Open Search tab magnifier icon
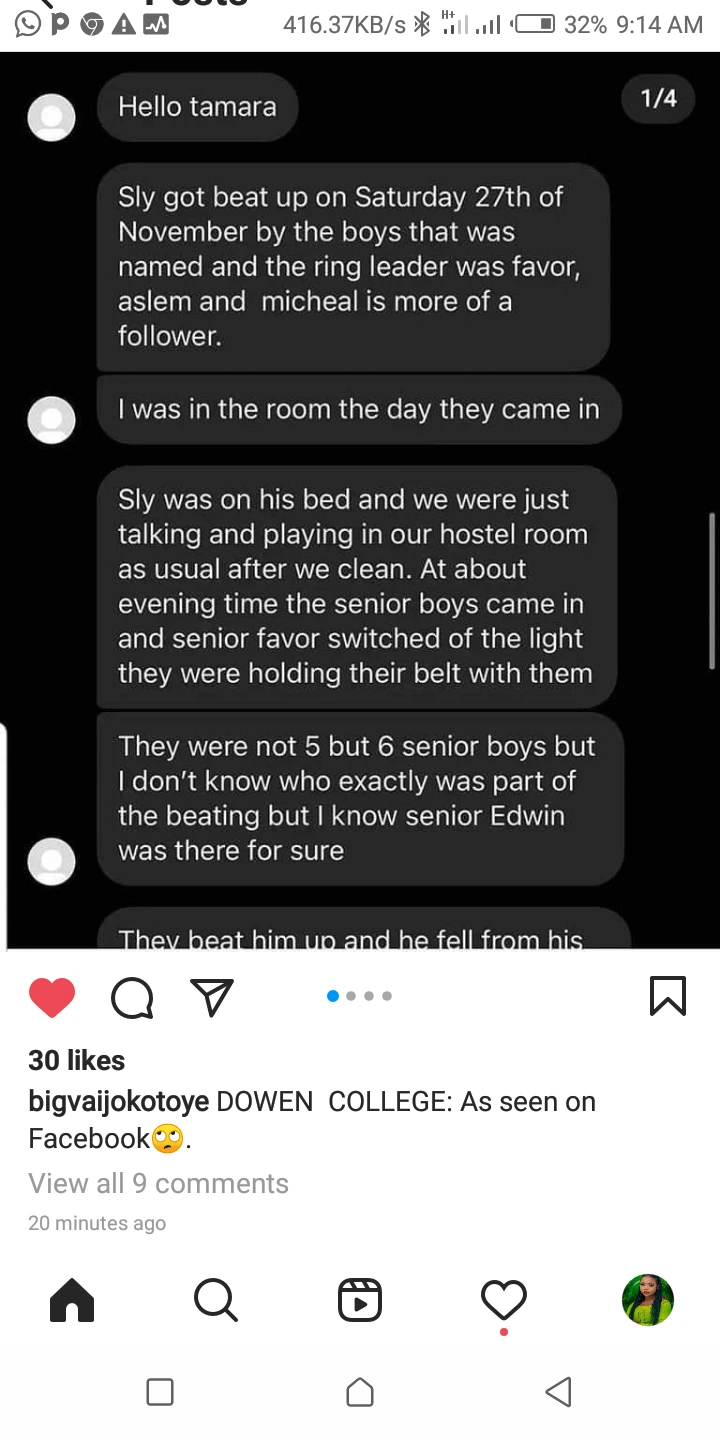This screenshot has height=1440, width=720. (216, 1301)
